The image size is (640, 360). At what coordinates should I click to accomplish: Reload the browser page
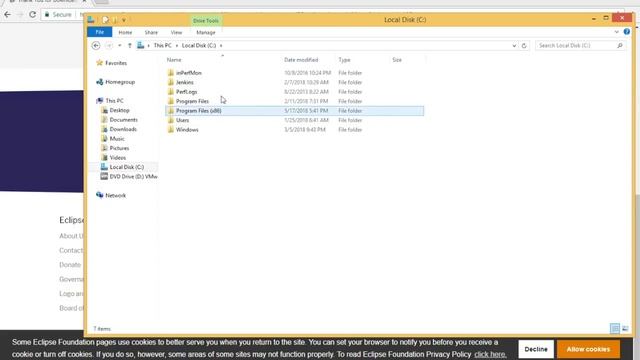point(32,15)
